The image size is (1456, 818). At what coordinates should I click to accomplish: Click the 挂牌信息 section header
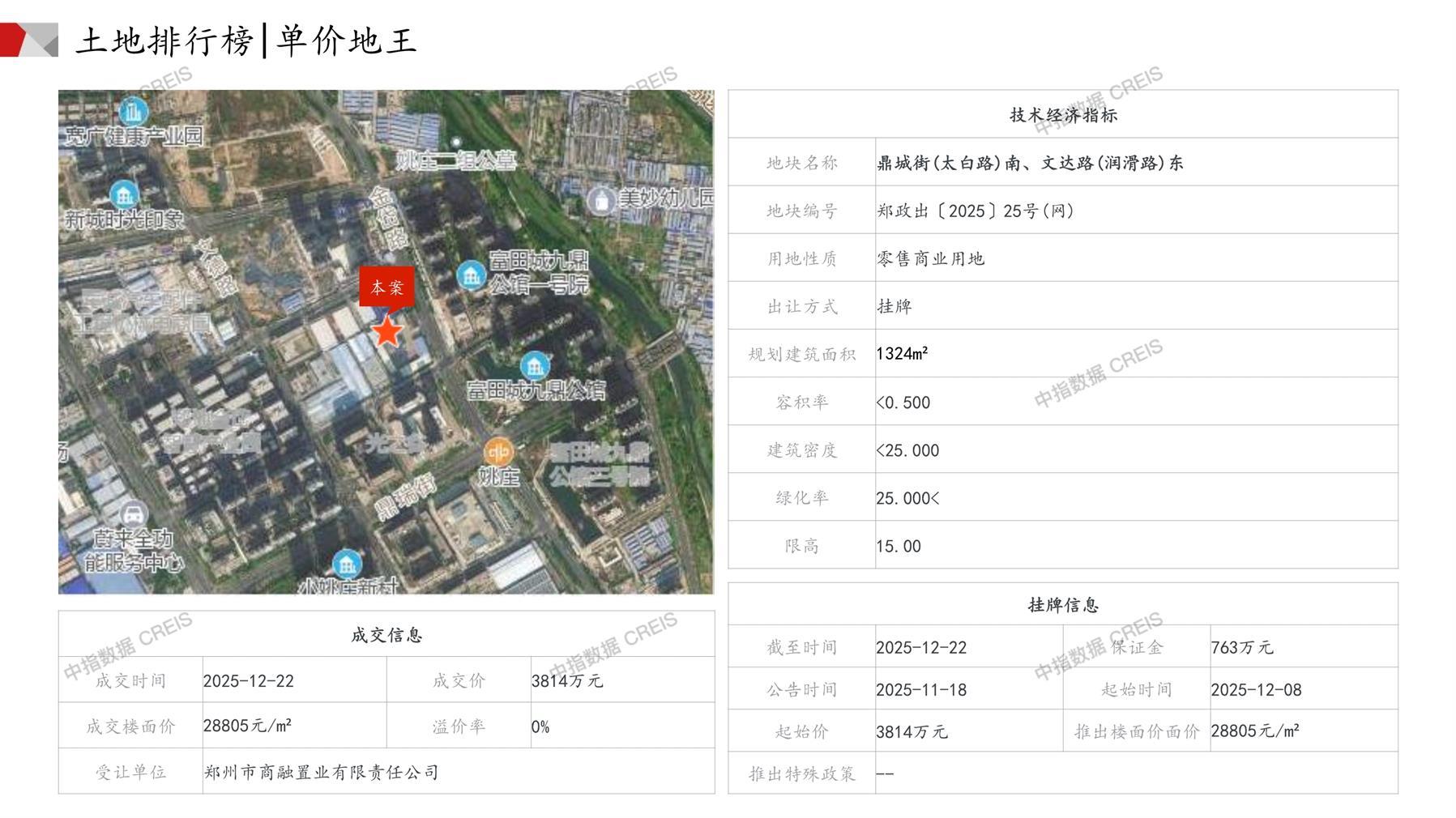point(1062,605)
